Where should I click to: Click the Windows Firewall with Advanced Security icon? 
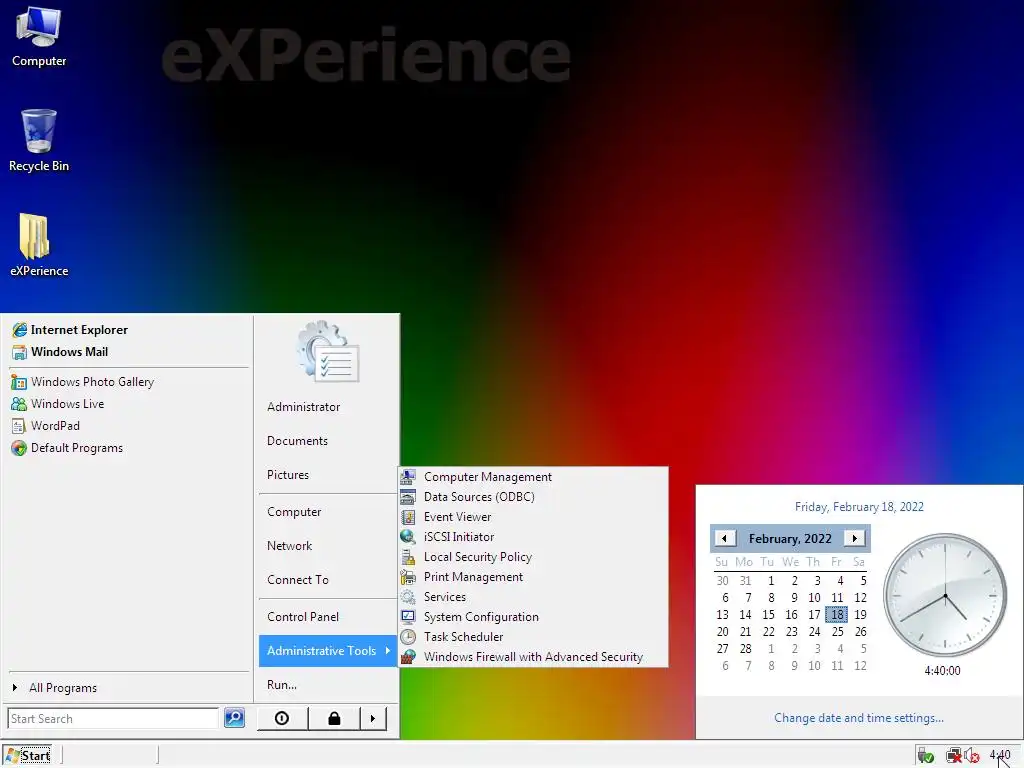click(x=408, y=657)
